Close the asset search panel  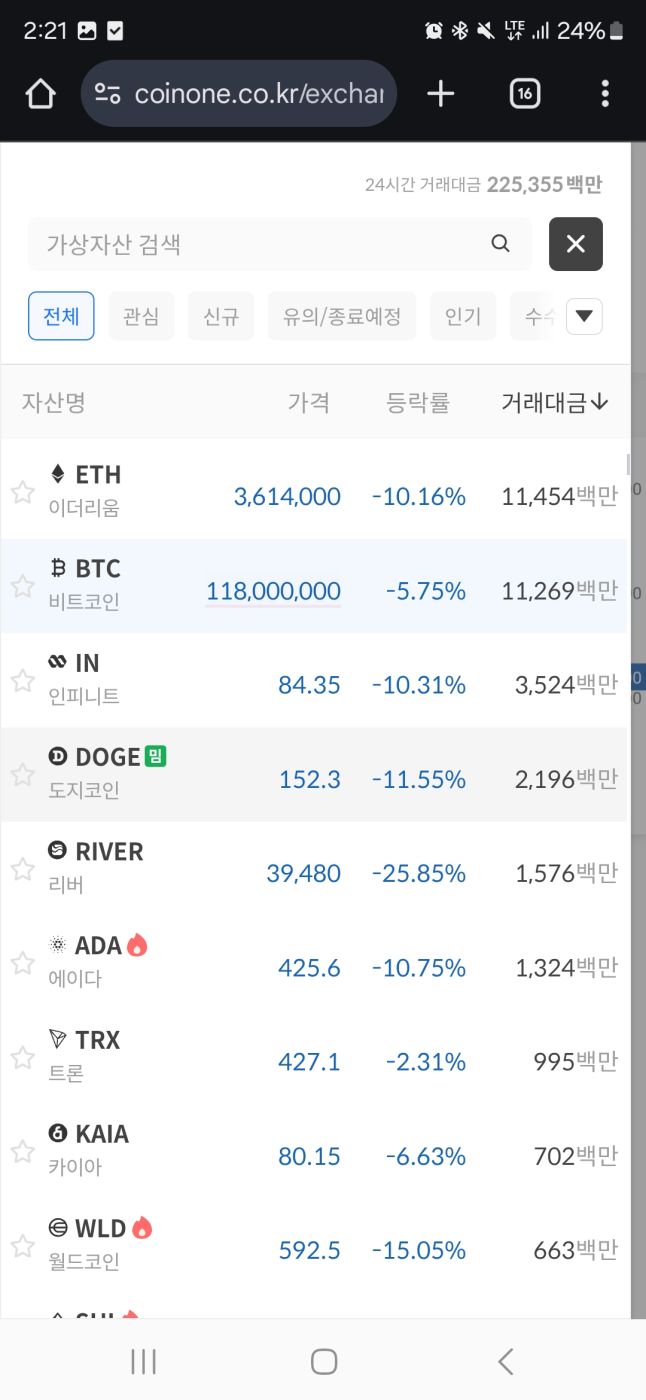point(576,244)
